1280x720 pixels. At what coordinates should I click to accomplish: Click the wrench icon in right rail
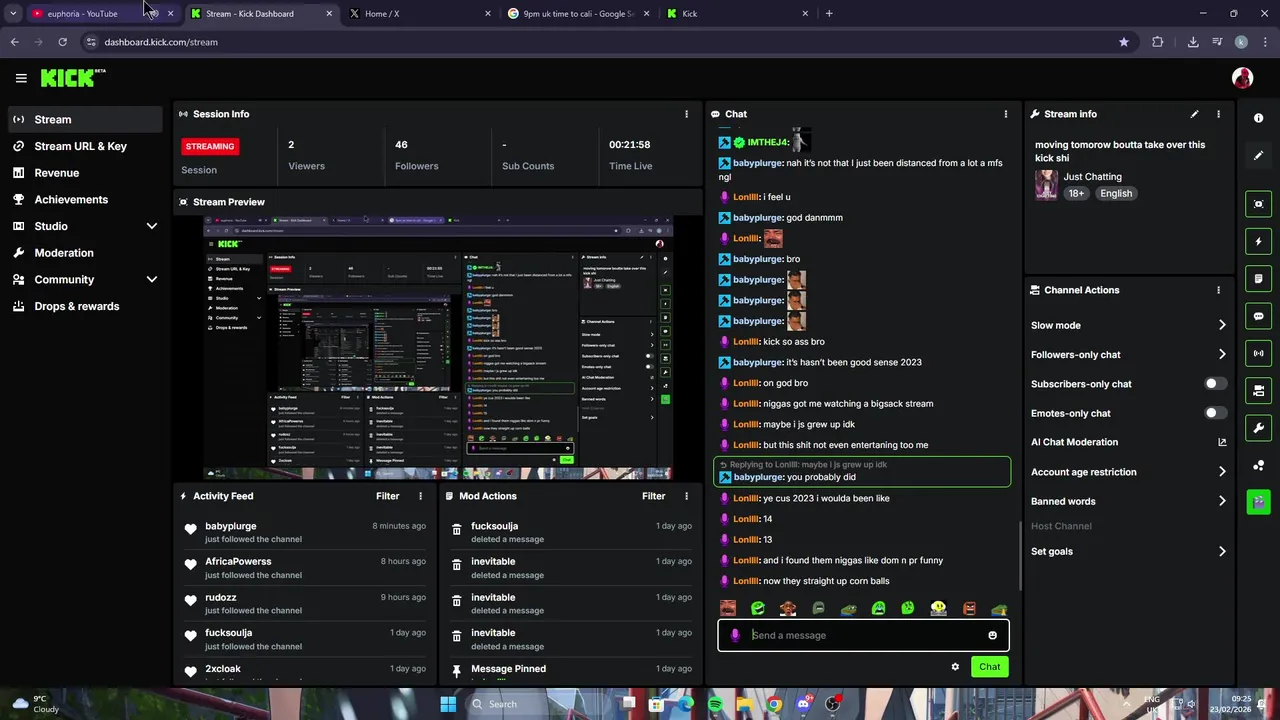(x=1258, y=428)
